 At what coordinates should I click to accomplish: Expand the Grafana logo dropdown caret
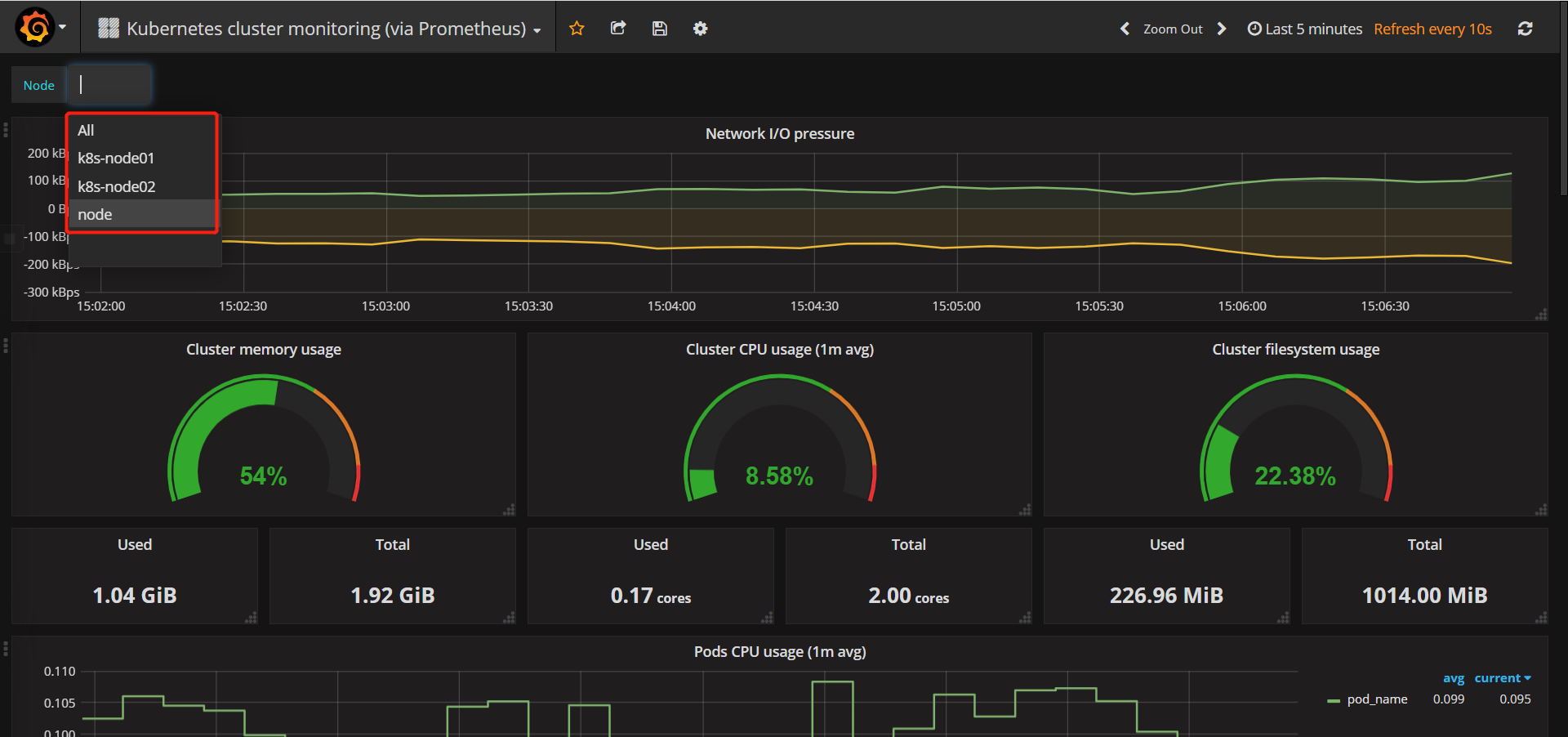(62, 27)
